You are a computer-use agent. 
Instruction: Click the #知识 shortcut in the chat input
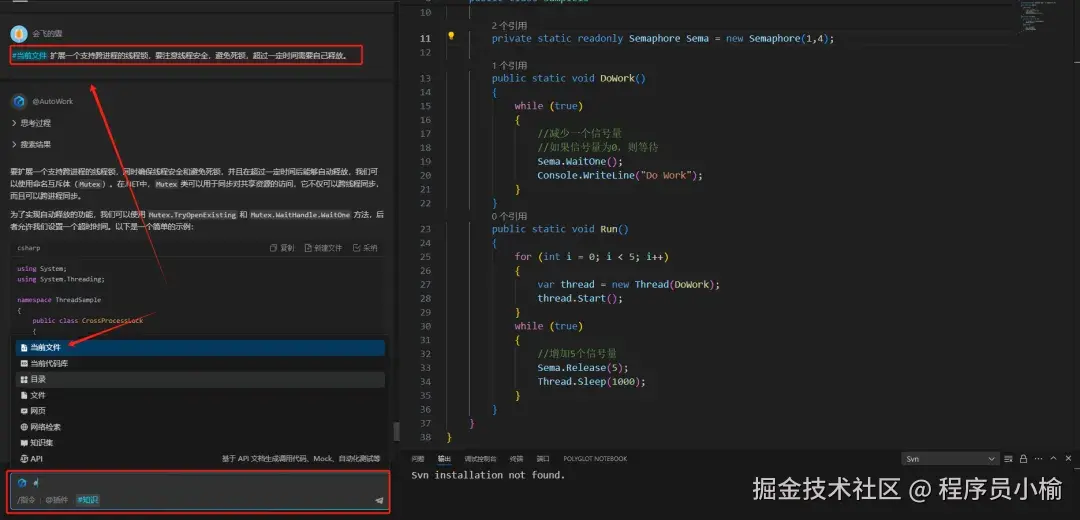[87, 500]
